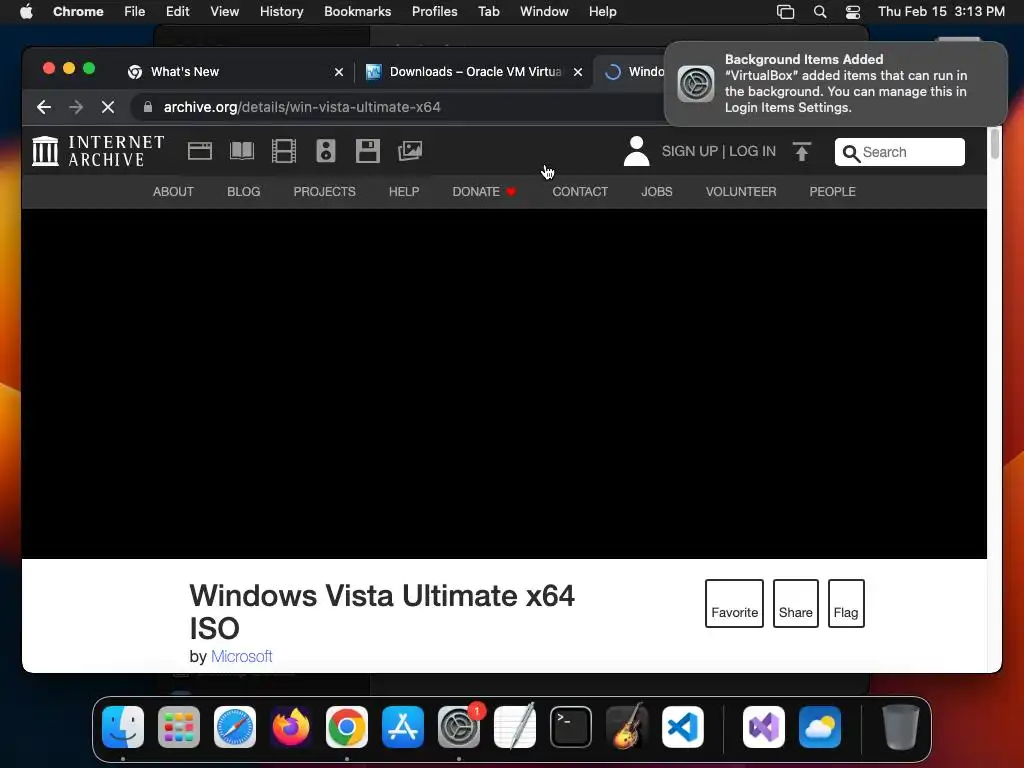Open the Bookmarks menu
1024x768 pixels.
tap(357, 12)
